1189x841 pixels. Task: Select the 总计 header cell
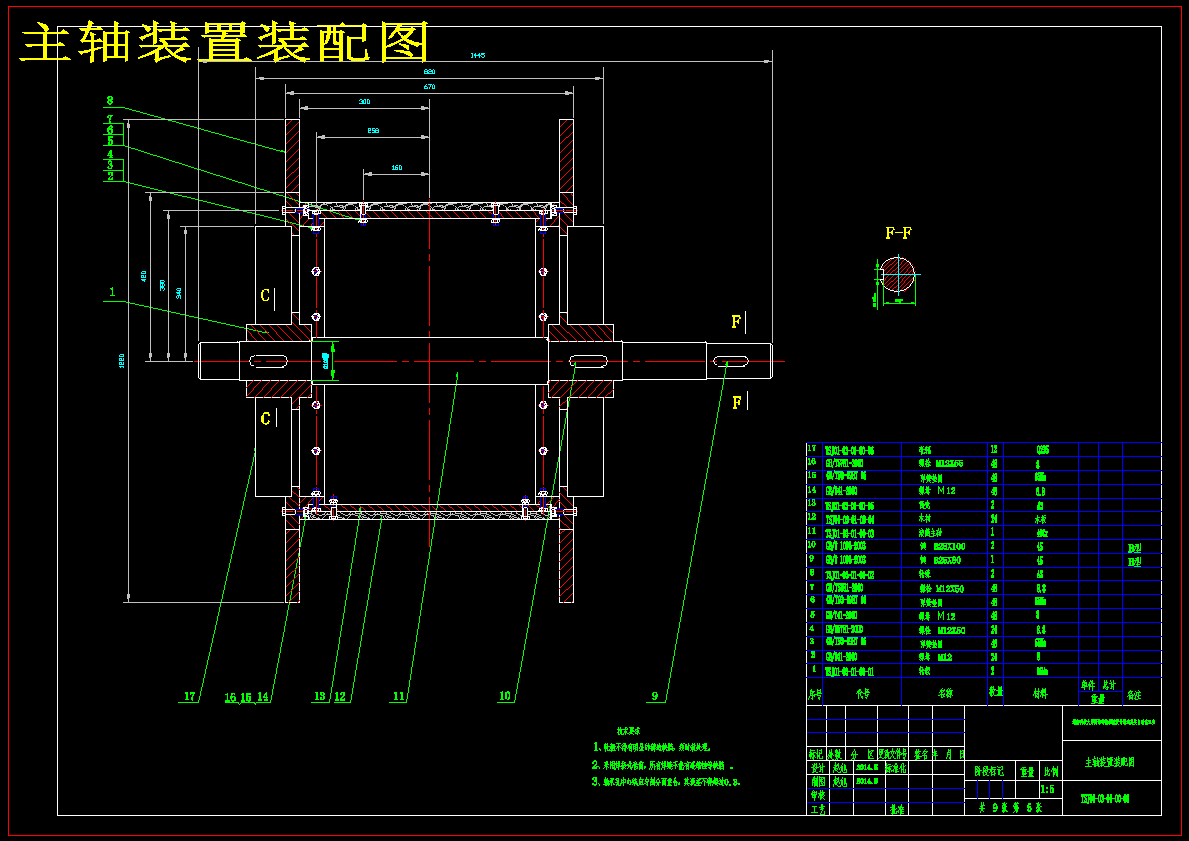point(1110,685)
